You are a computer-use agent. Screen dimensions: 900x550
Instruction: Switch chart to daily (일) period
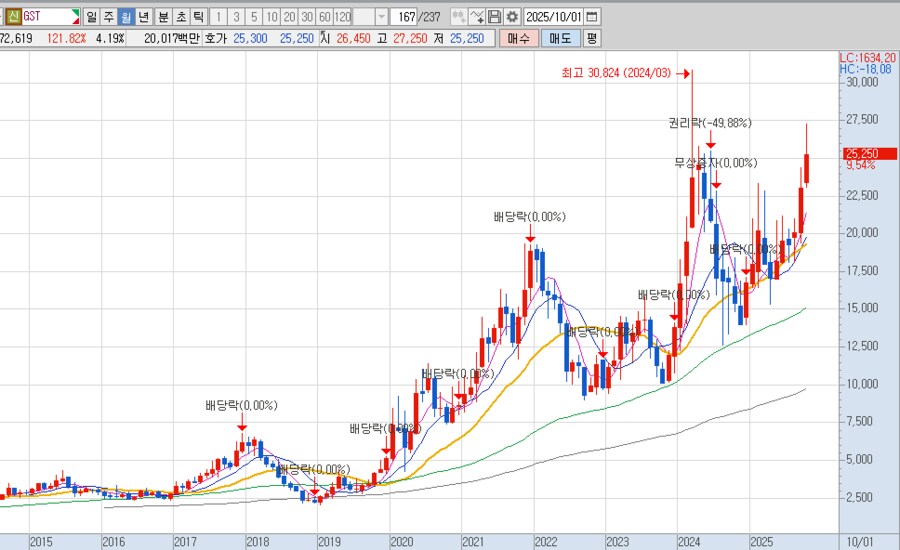92,17
